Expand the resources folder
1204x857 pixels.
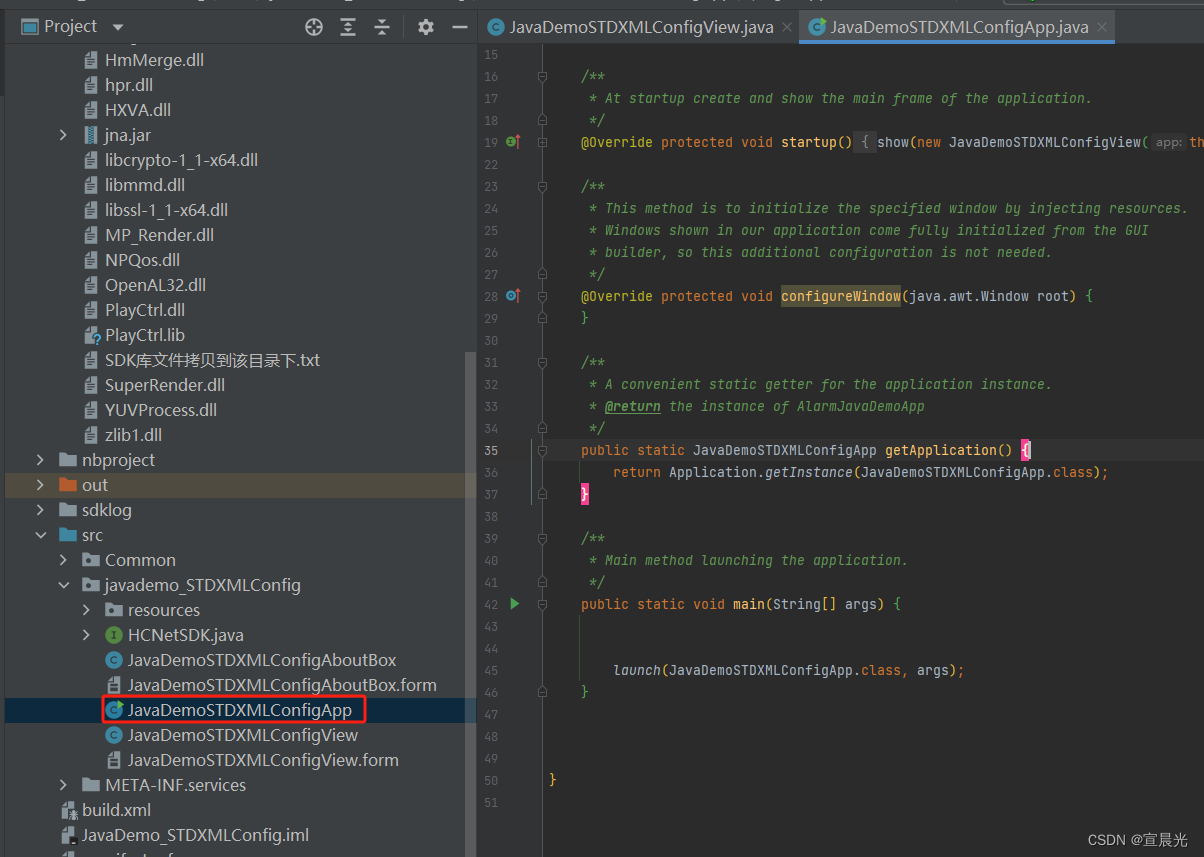[x=87, y=610]
